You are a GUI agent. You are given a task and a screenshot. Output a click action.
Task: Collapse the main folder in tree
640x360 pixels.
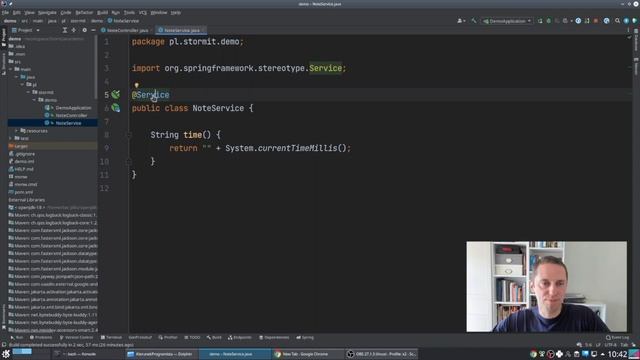coord(11,69)
